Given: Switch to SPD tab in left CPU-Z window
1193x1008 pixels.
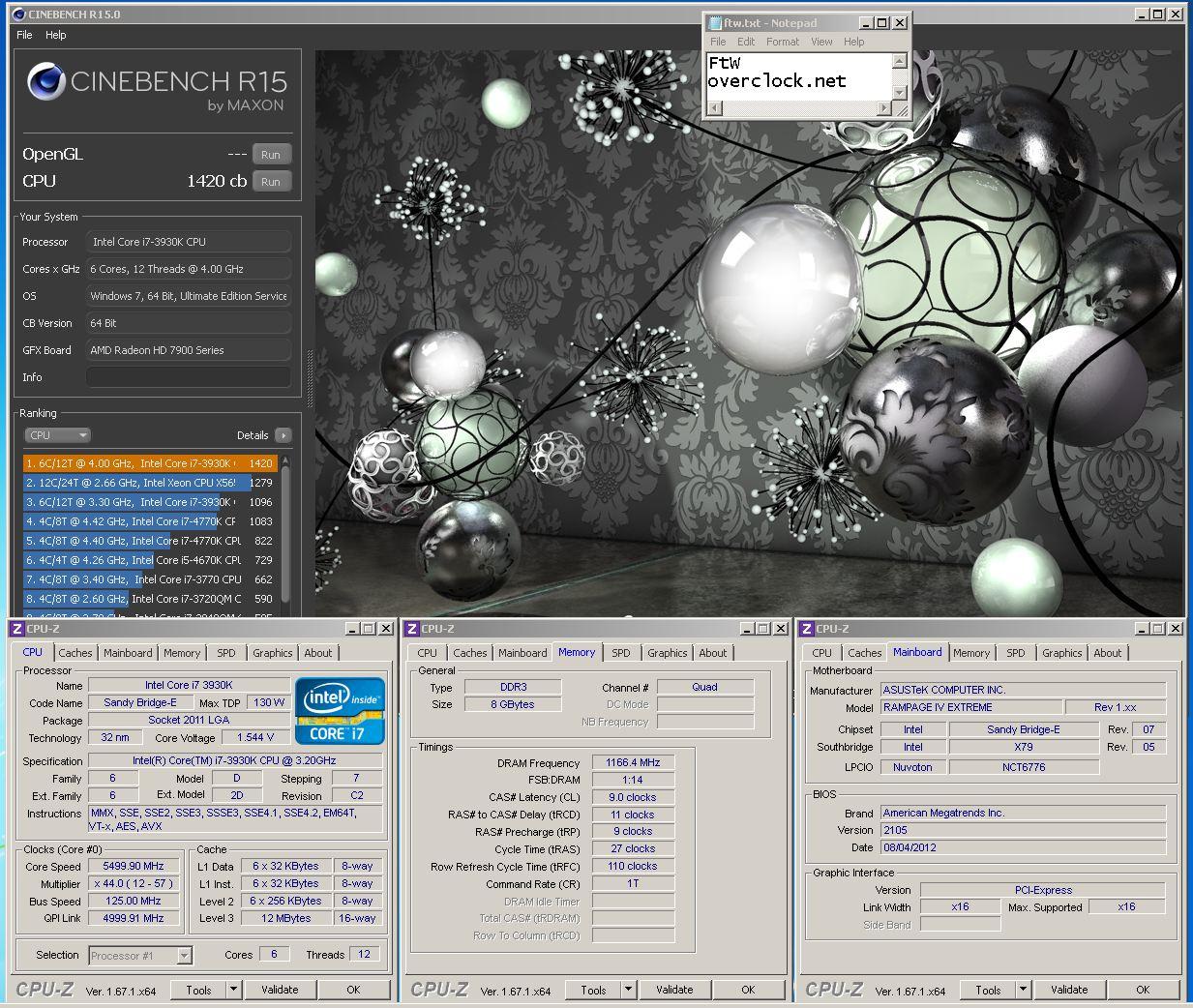Looking at the screenshot, I should tap(226, 653).
